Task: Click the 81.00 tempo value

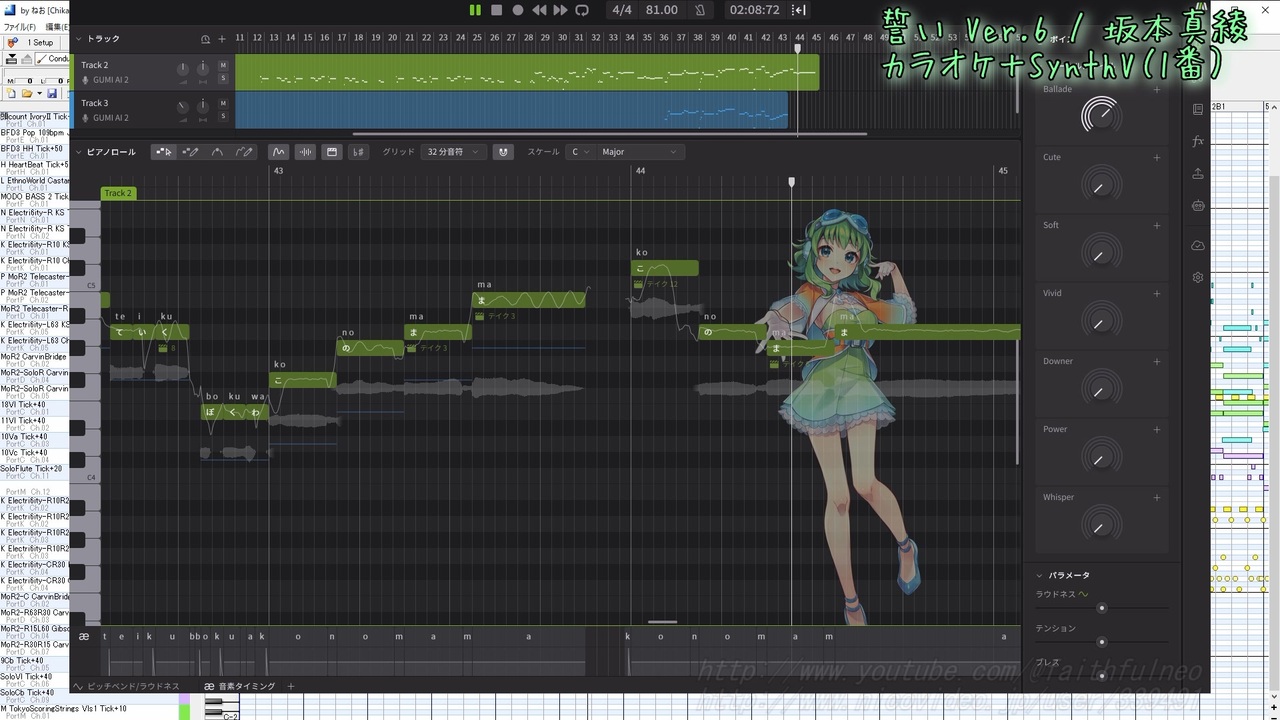Action: [662, 10]
